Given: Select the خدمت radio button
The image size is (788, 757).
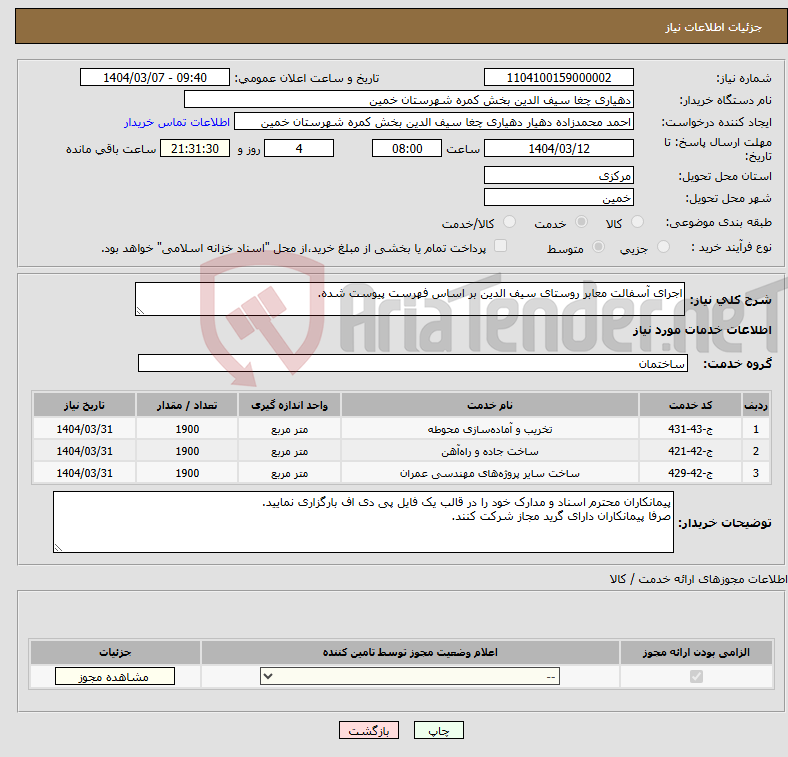Looking at the screenshot, I should [581, 222].
